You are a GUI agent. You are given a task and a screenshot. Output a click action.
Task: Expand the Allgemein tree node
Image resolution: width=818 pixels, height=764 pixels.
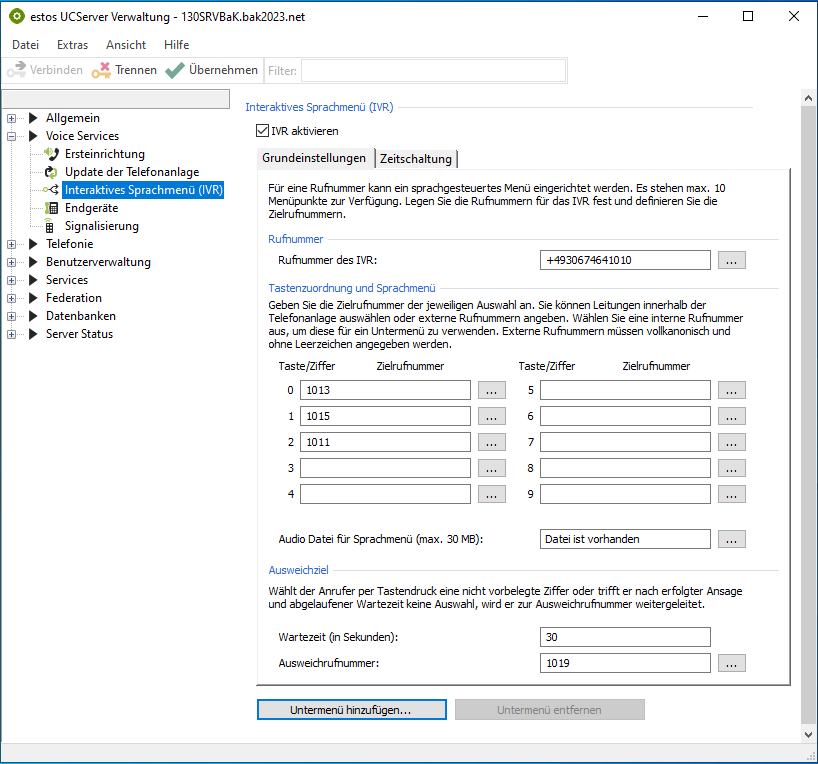[12, 118]
